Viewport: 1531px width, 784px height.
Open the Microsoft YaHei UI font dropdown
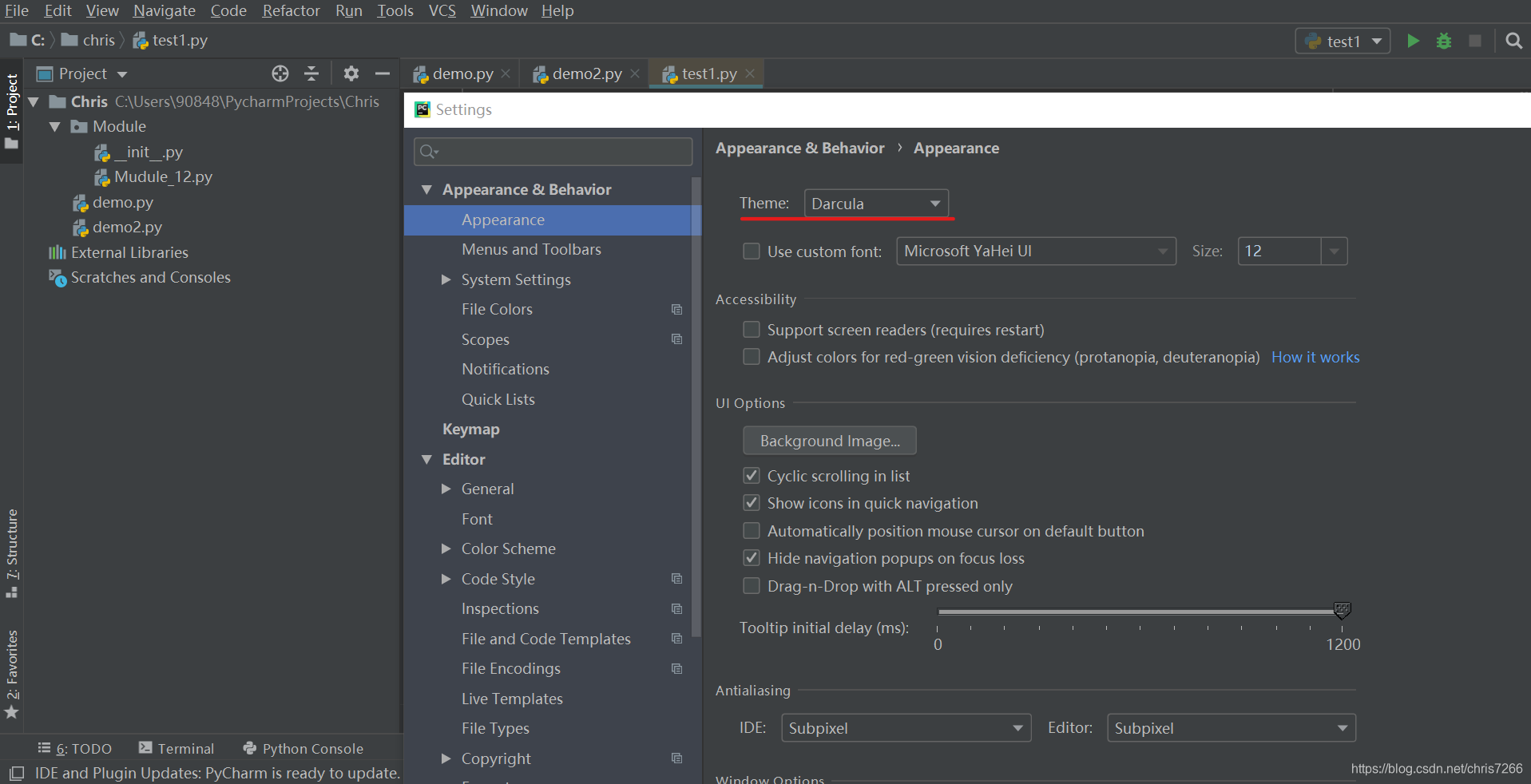pyautogui.click(x=1036, y=251)
